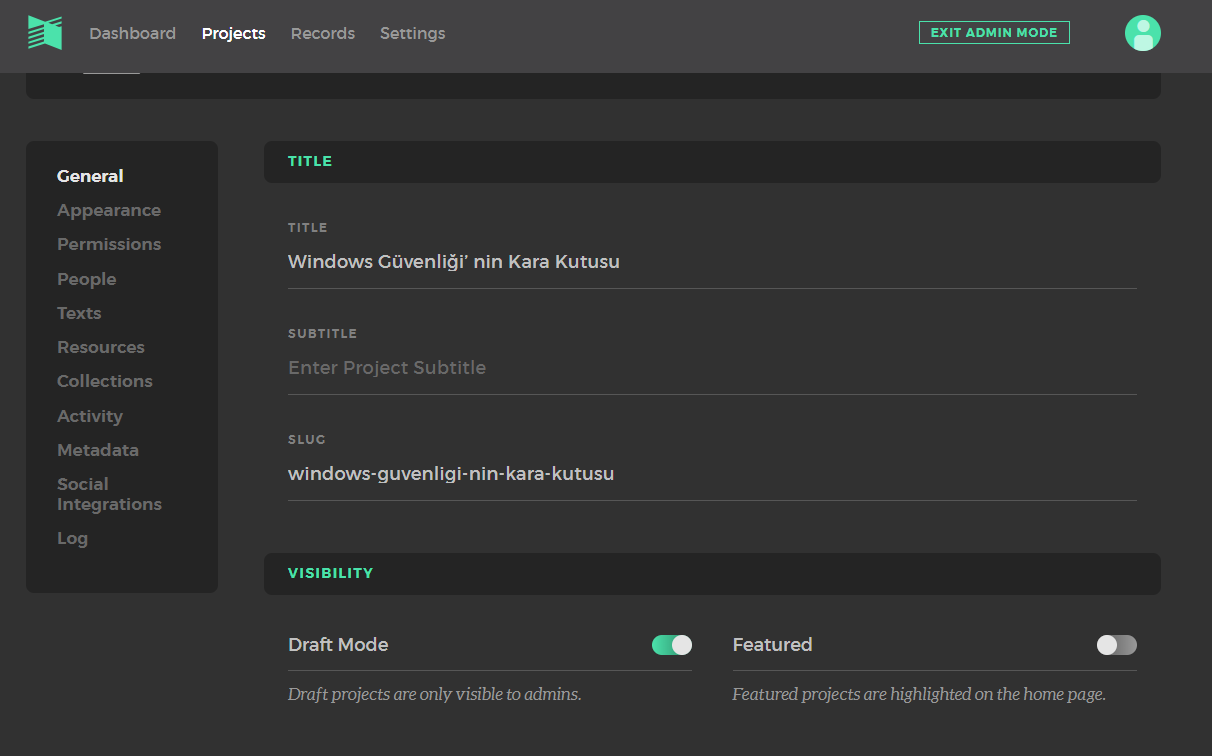
Task: Go to the People section
Action: [x=87, y=279]
